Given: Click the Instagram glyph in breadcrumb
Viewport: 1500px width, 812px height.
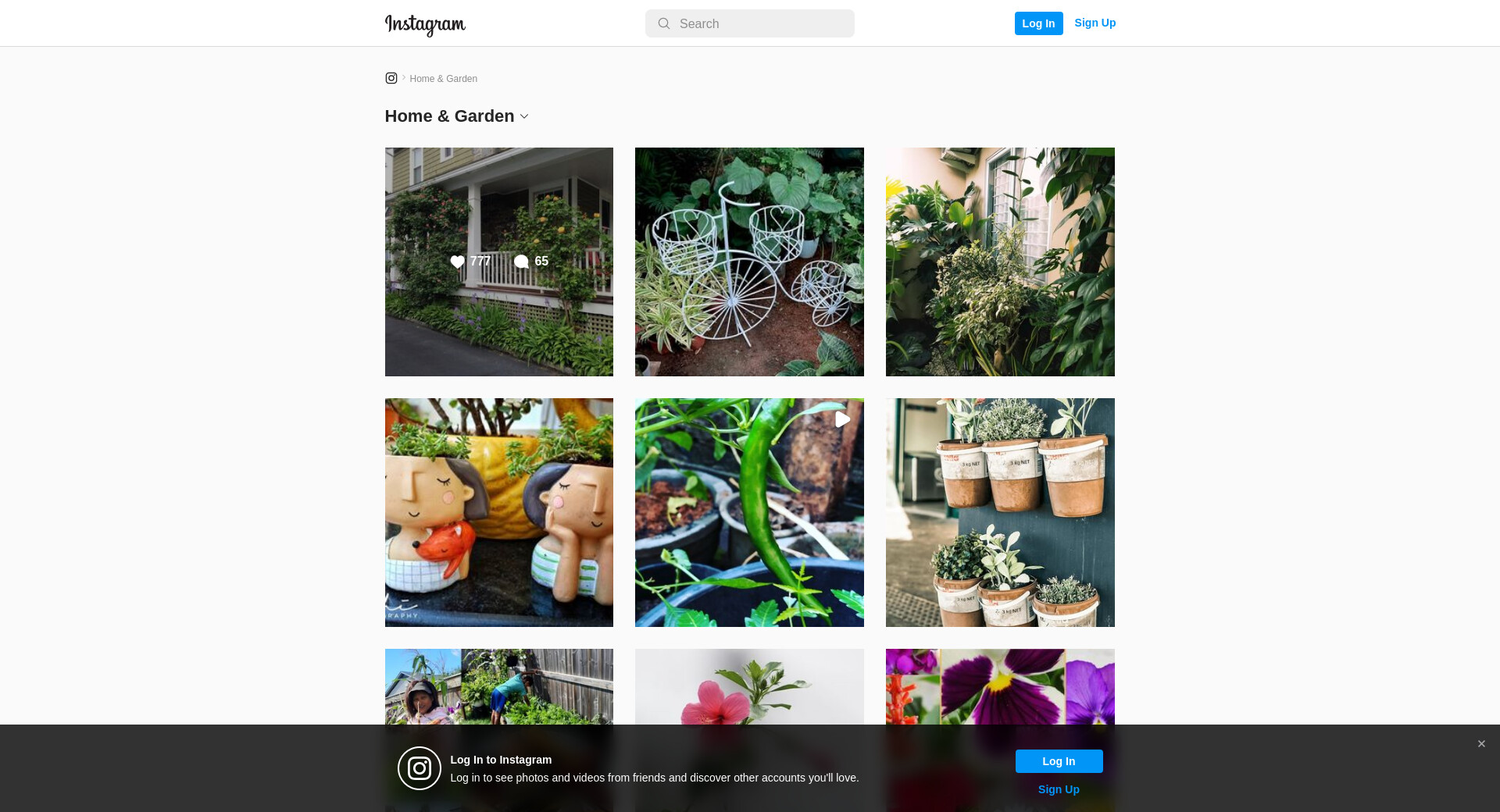Looking at the screenshot, I should coord(391,78).
